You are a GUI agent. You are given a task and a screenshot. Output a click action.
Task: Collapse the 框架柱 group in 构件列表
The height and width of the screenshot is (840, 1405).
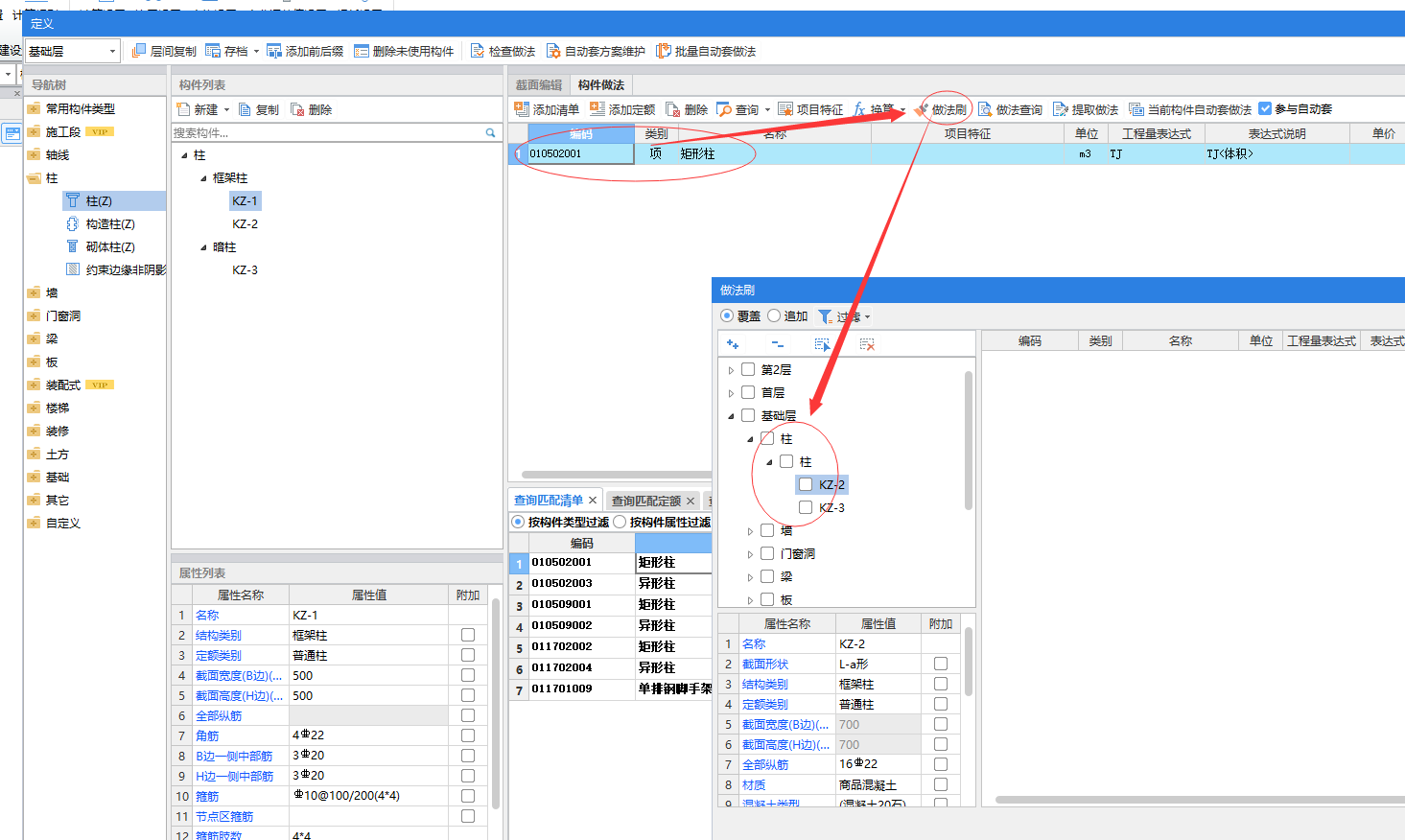203,178
